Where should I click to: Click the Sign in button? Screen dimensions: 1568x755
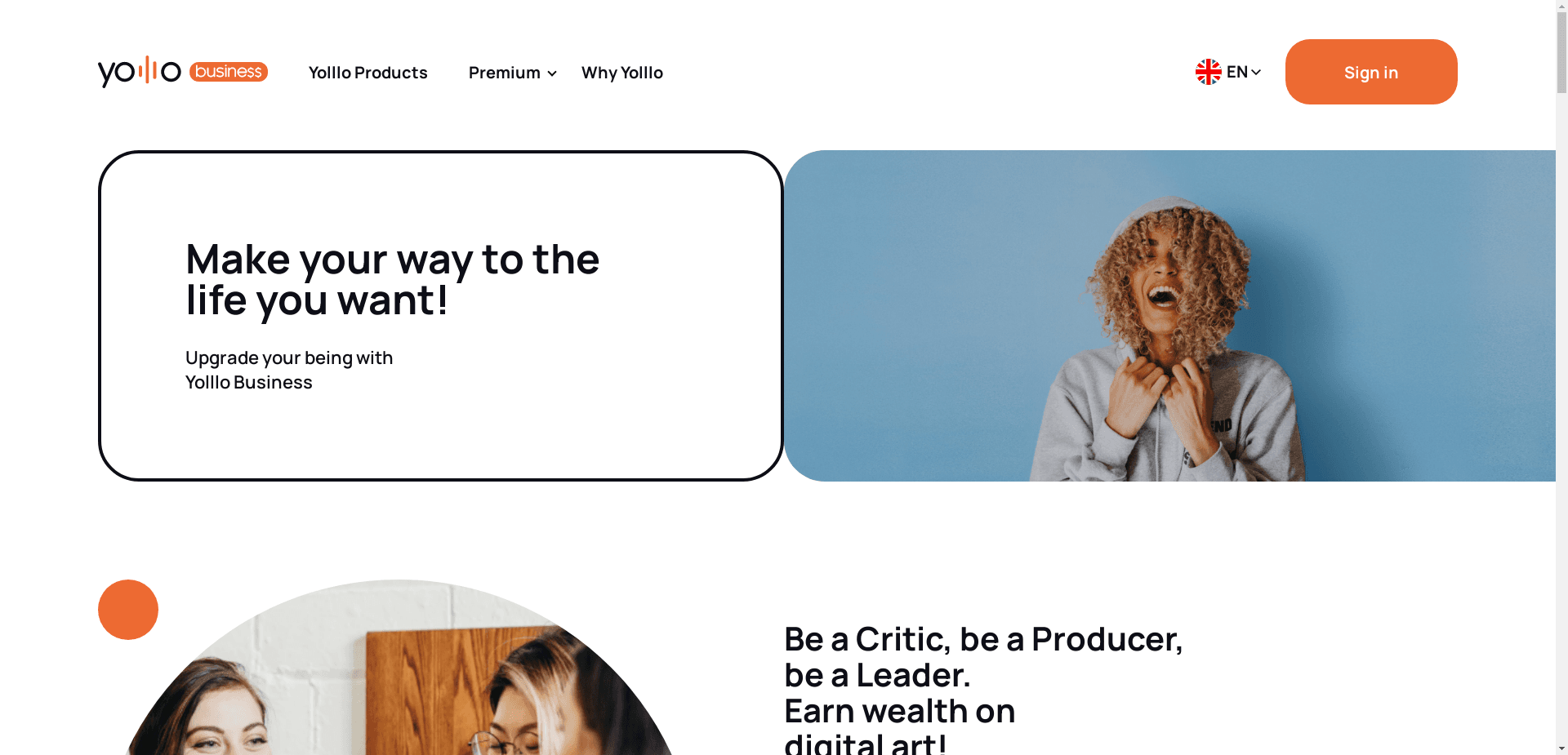click(x=1371, y=72)
